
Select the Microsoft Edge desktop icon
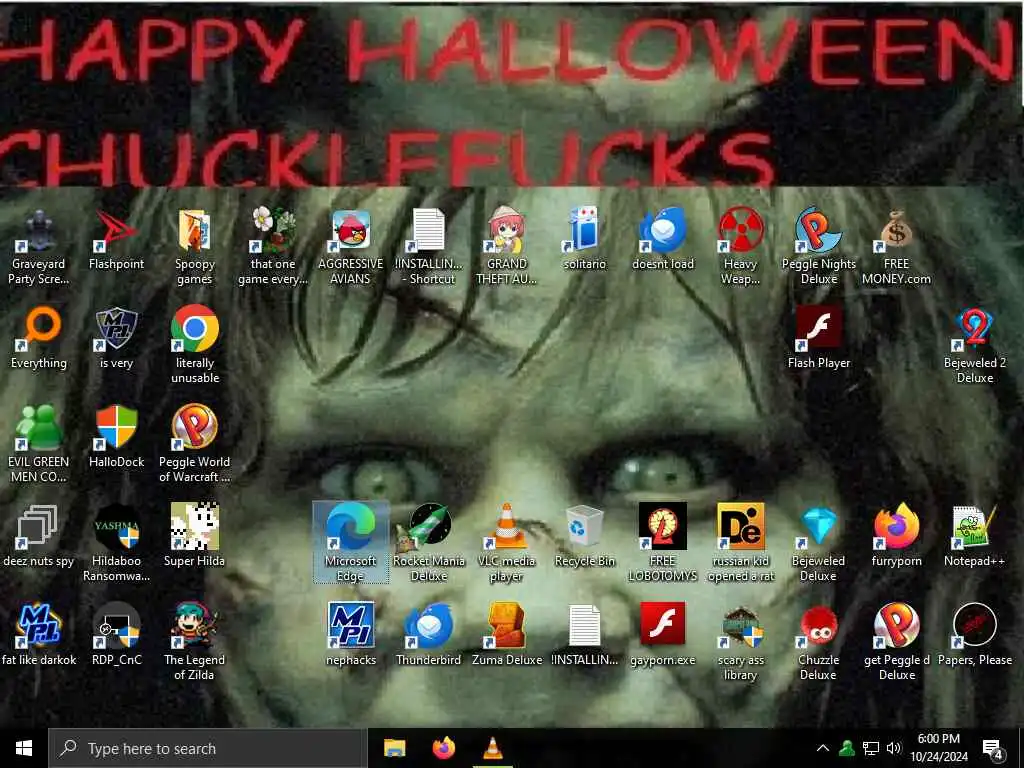pos(351,543)
